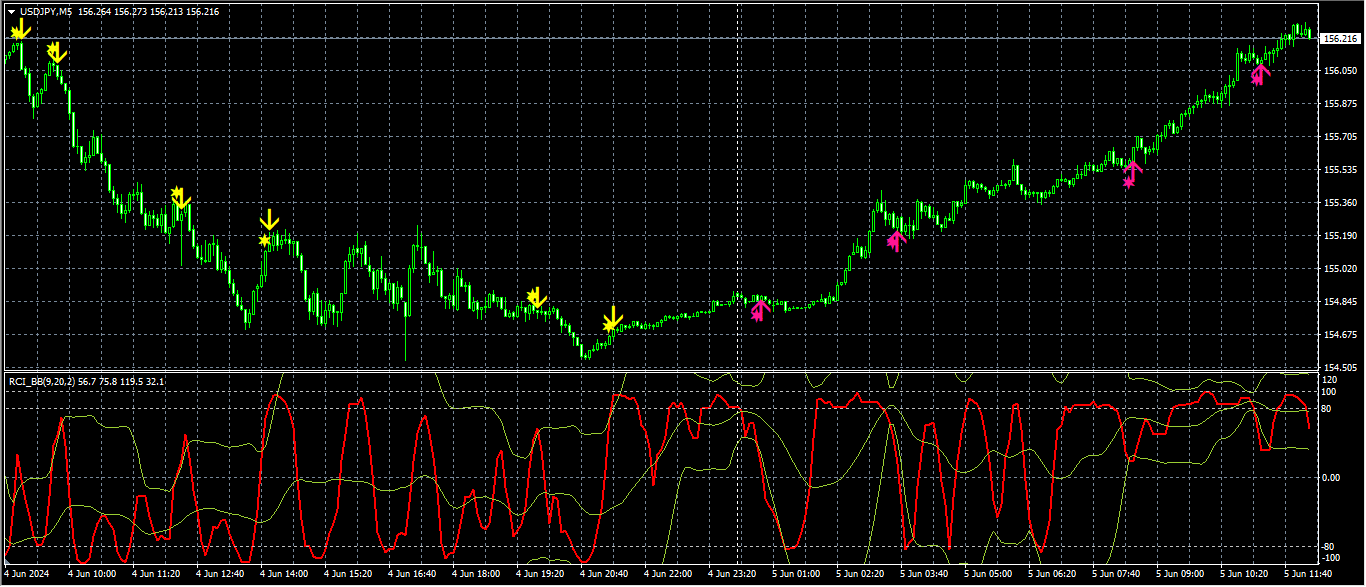Click the 155.360 price axis label
Image resolution: width=1366 pixels, height=587 pixels.
[x=1339, y=203]
